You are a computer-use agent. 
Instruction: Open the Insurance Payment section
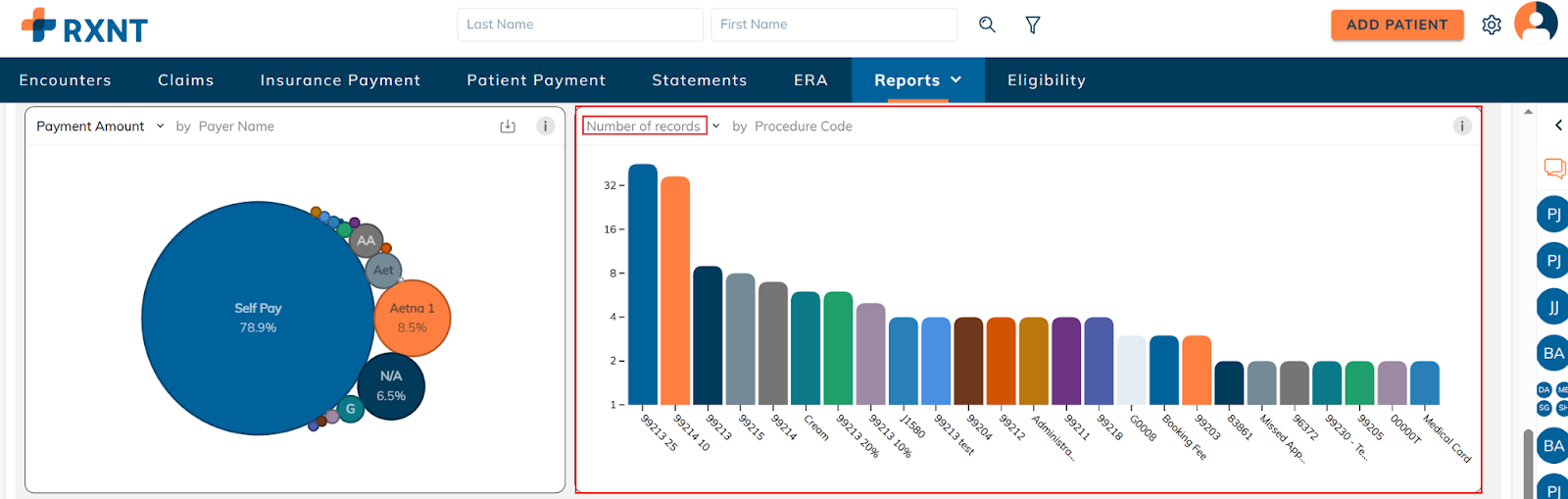pos(340,80)
